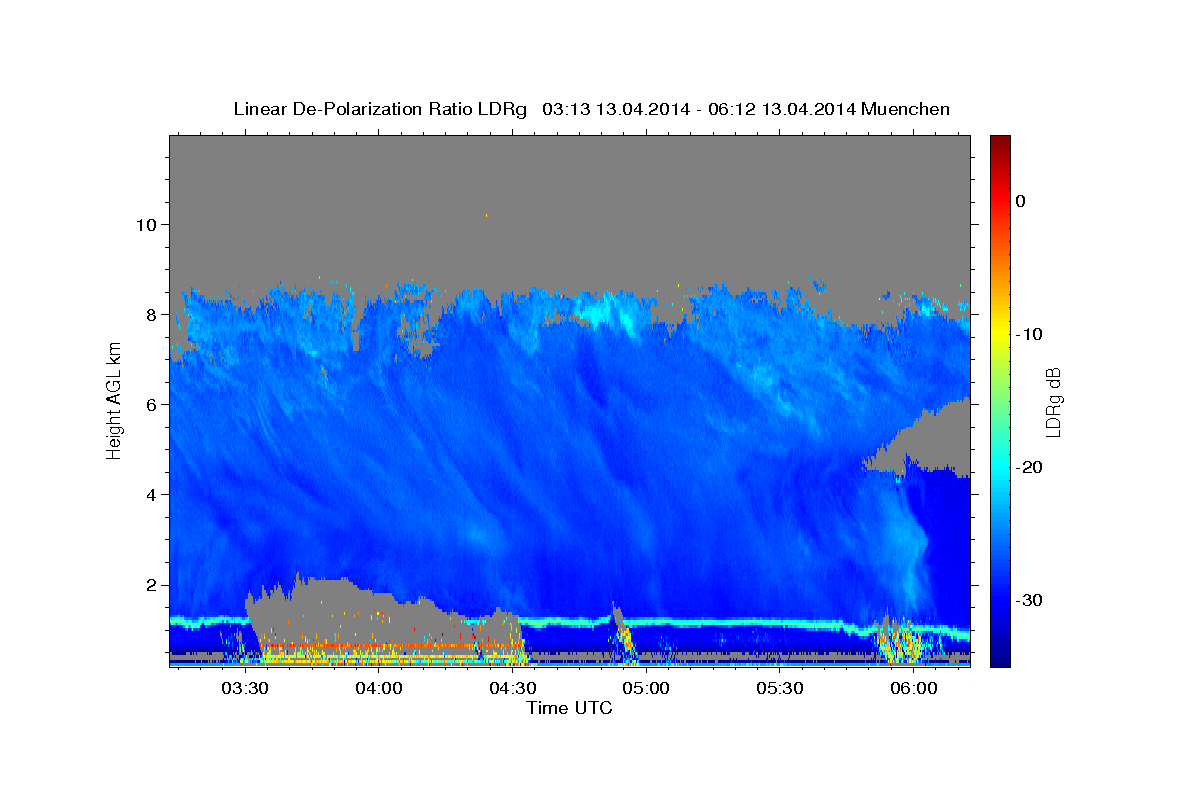Select the 05:30 time tick label
The image size is (1200, 800).
(x=780, y=689)
